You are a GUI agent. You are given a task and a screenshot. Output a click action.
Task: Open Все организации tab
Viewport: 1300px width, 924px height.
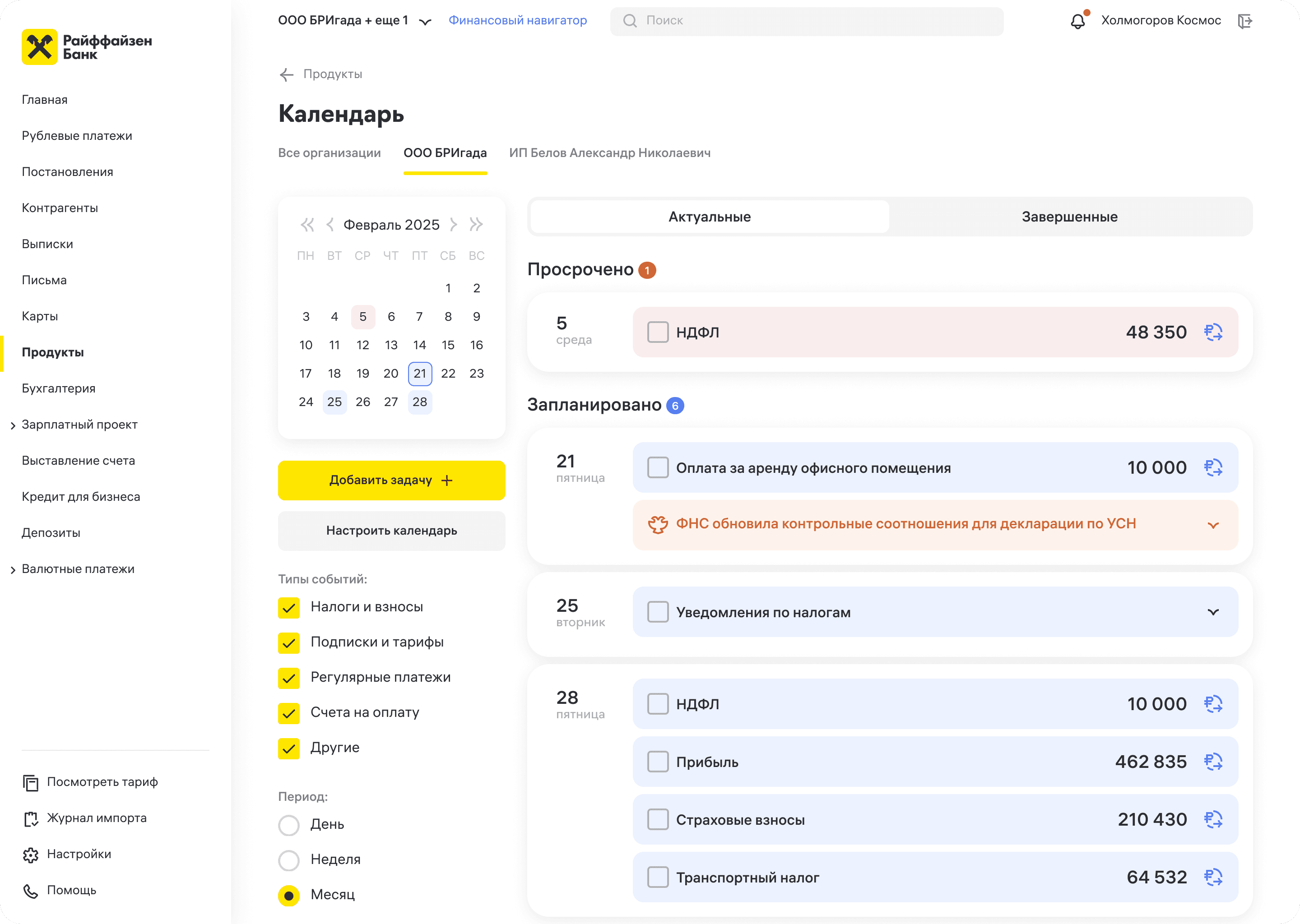[x=330, y=153]
